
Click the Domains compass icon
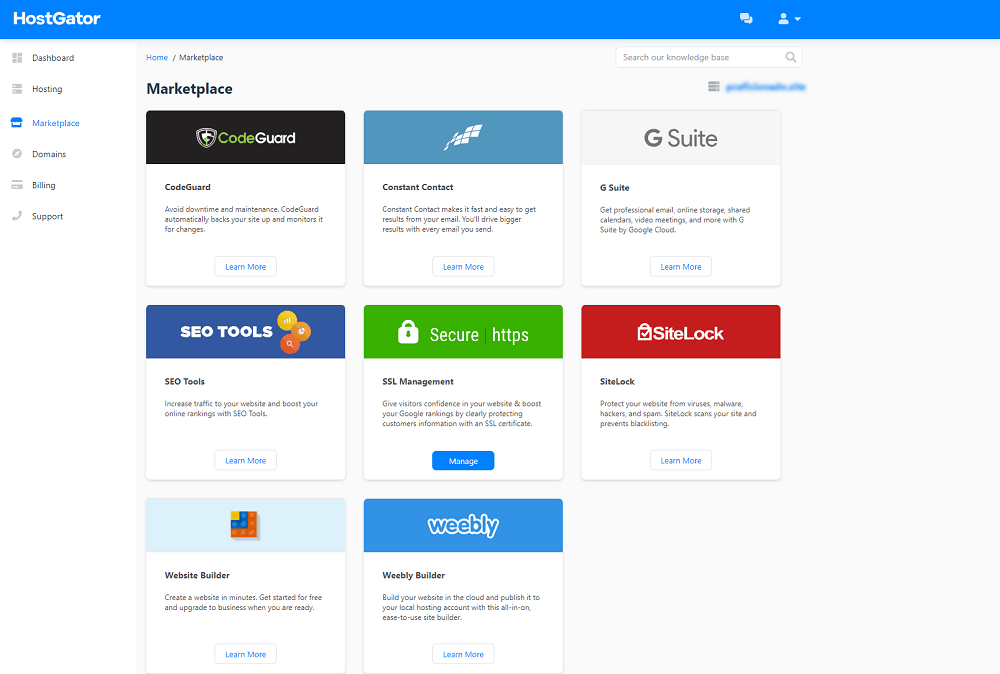[x=17, y=154]
